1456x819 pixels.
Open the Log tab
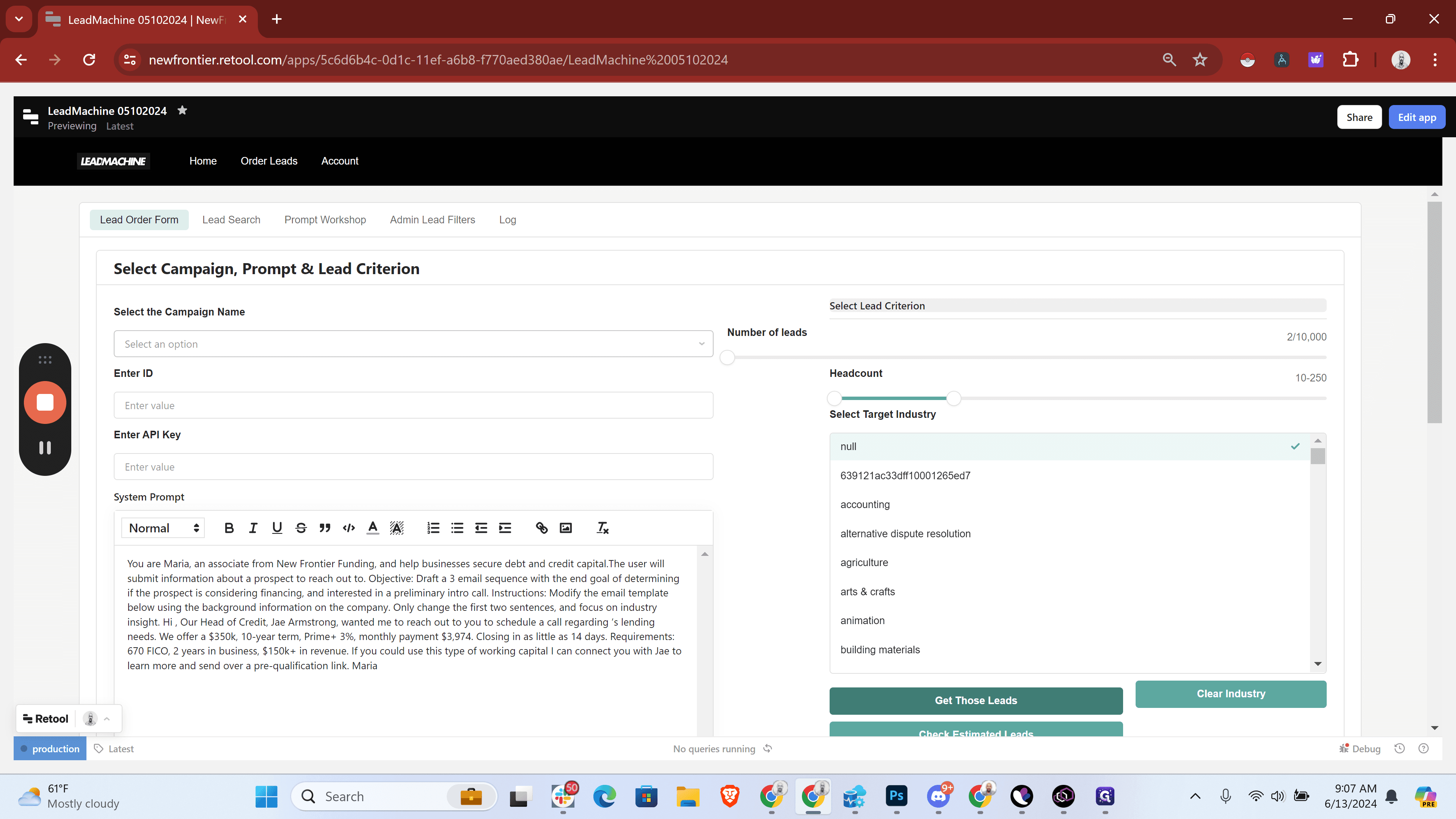(x=507, y=219)
